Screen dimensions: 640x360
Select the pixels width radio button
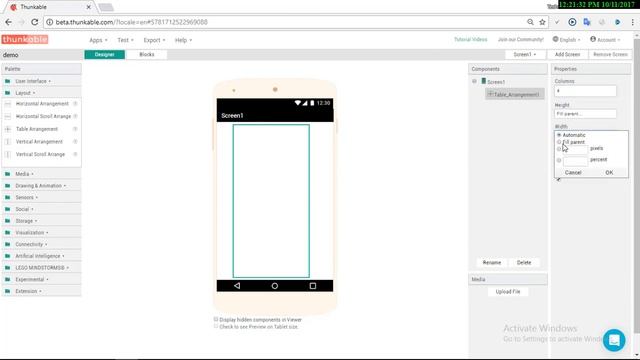tap(559, 149)
